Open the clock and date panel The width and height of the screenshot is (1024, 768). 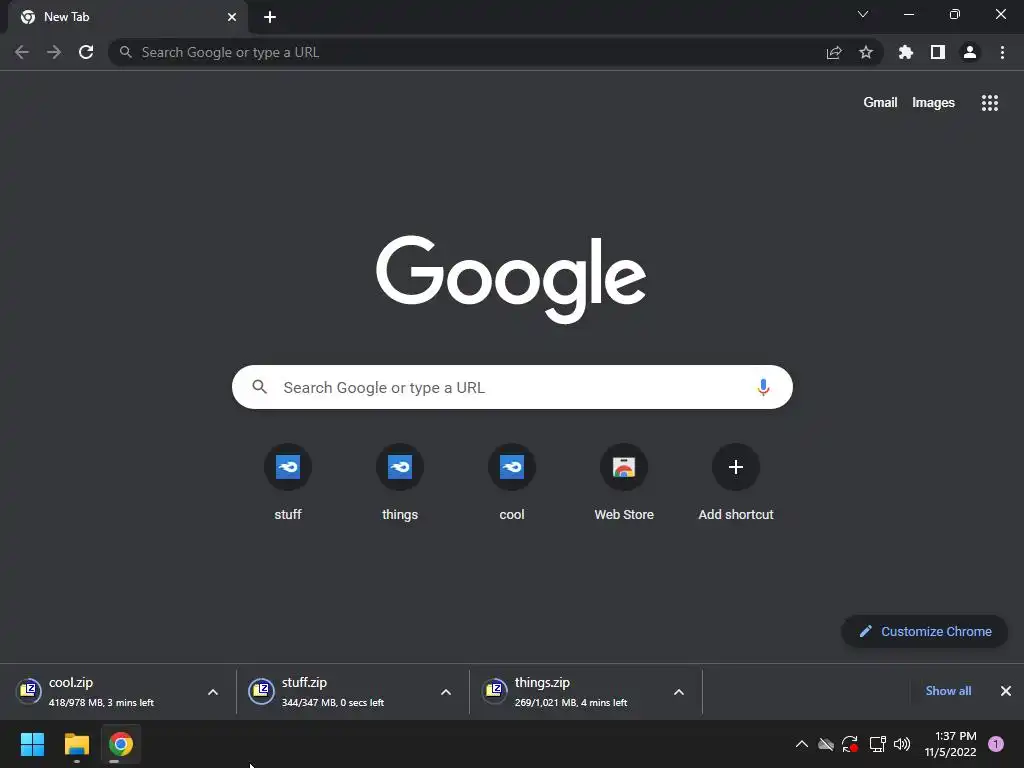tap(950, 744)
